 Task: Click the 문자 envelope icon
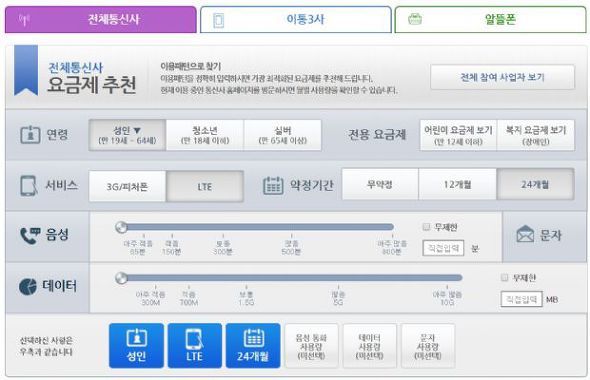525,234
